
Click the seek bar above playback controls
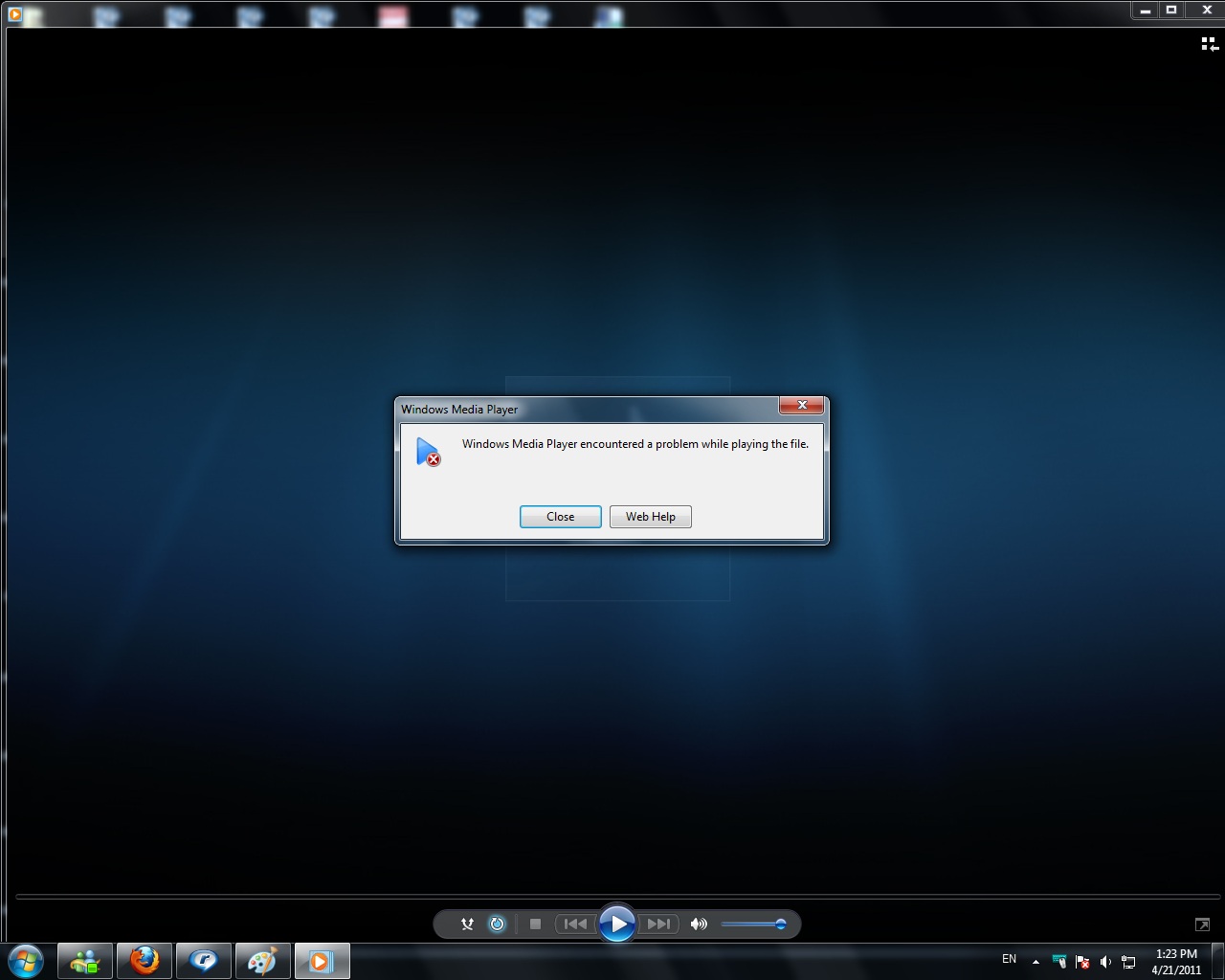coord(617,897)
